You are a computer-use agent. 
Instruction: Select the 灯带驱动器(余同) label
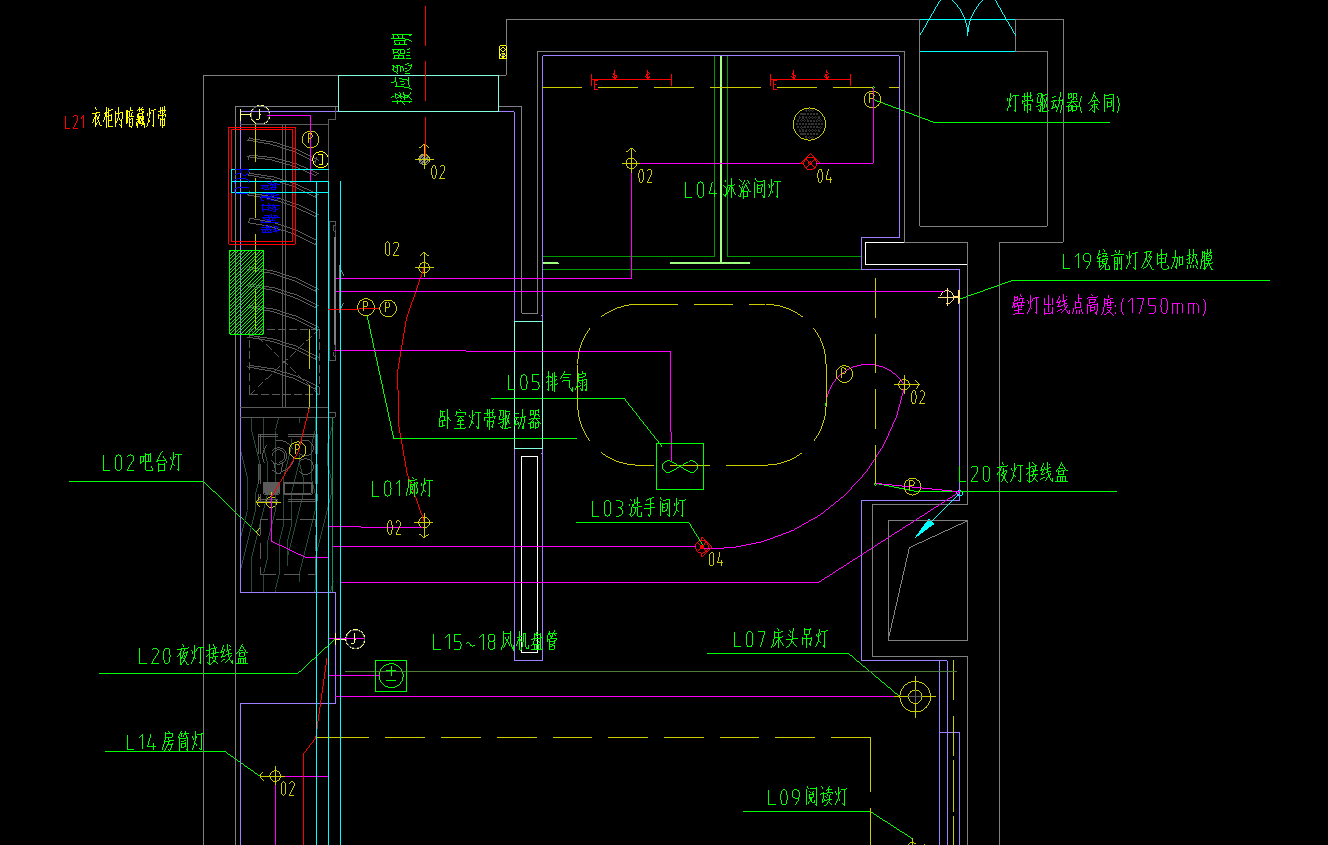coord(1063,104)
